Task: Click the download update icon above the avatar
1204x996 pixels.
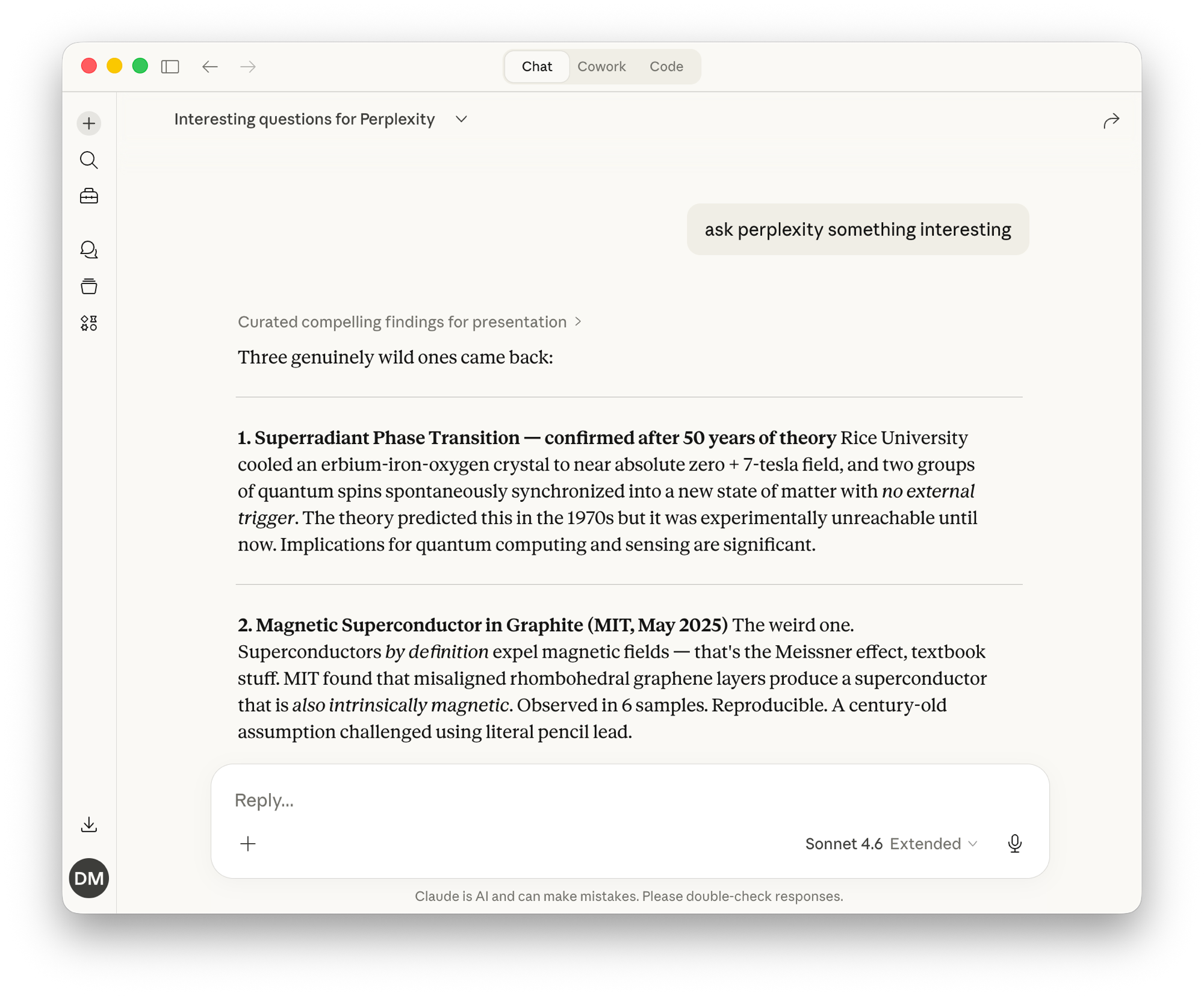Action: 89,824
